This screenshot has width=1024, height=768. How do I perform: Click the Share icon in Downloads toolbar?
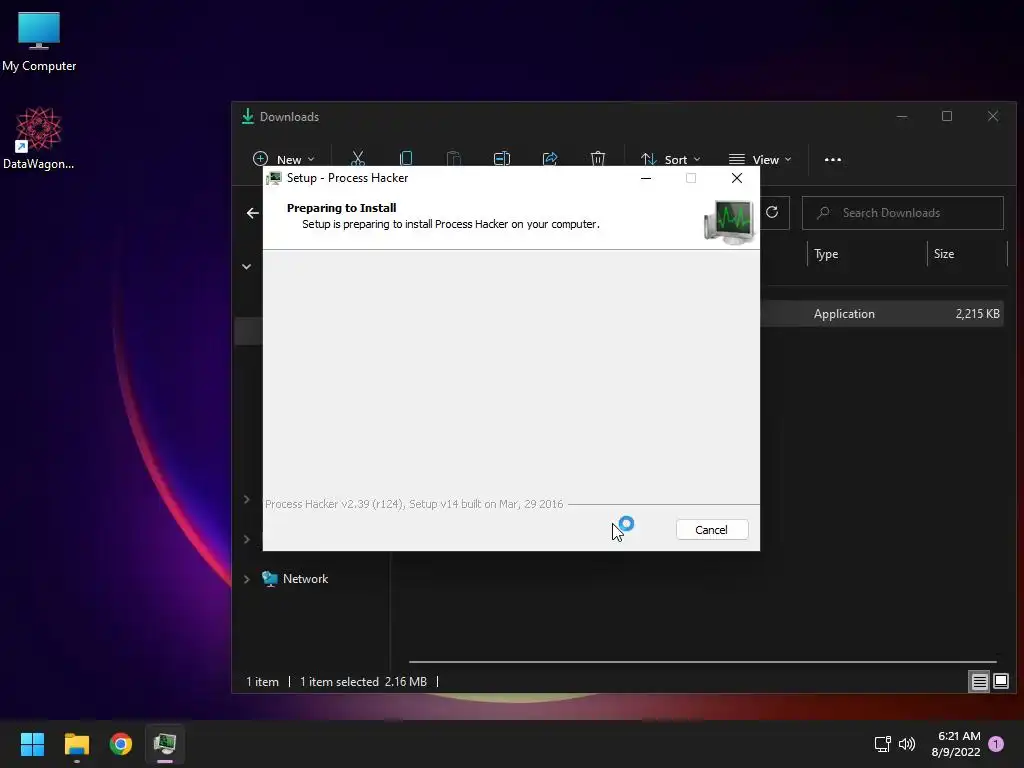(x=550, y=159)
